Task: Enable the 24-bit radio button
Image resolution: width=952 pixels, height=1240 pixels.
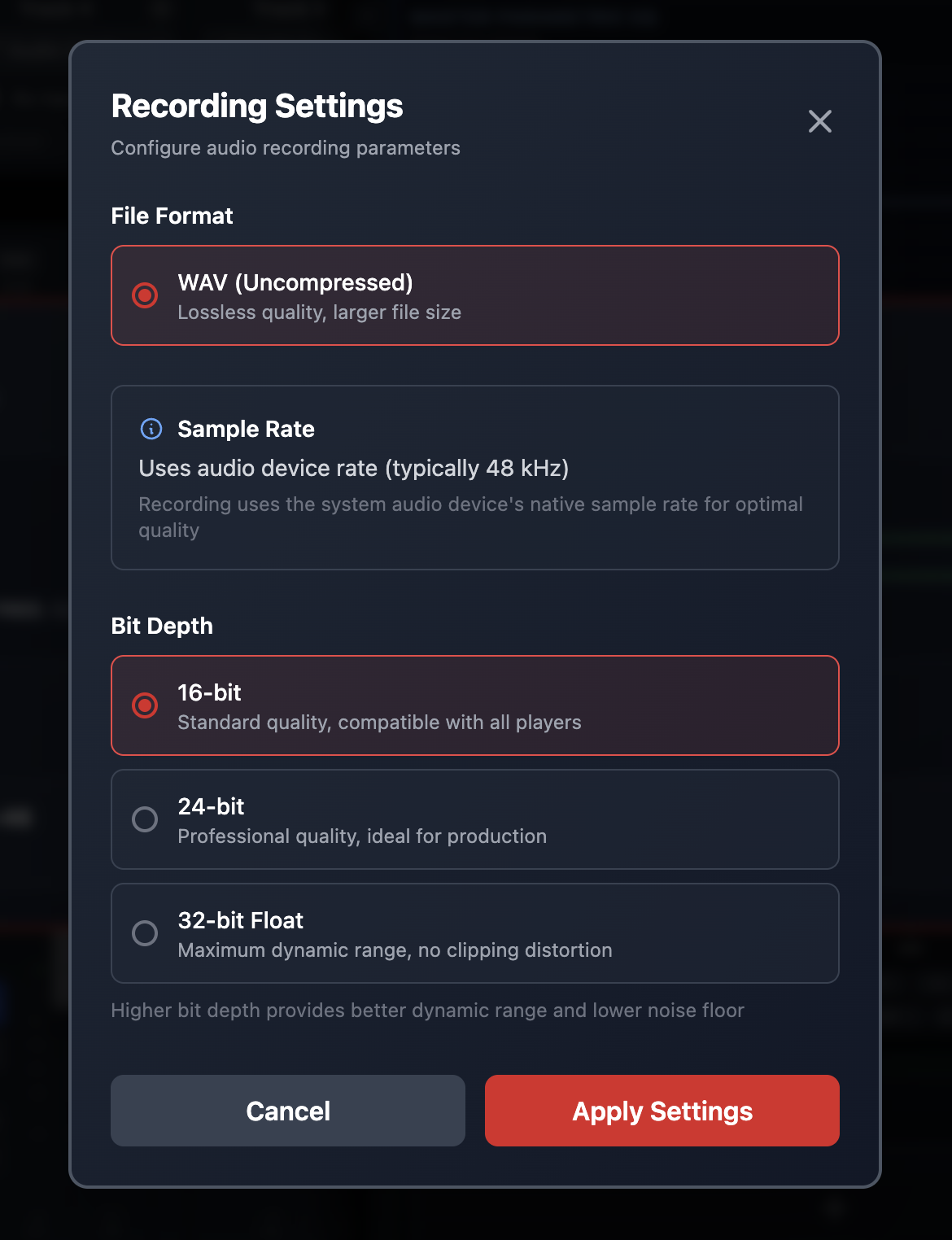Action: [145, 819]
